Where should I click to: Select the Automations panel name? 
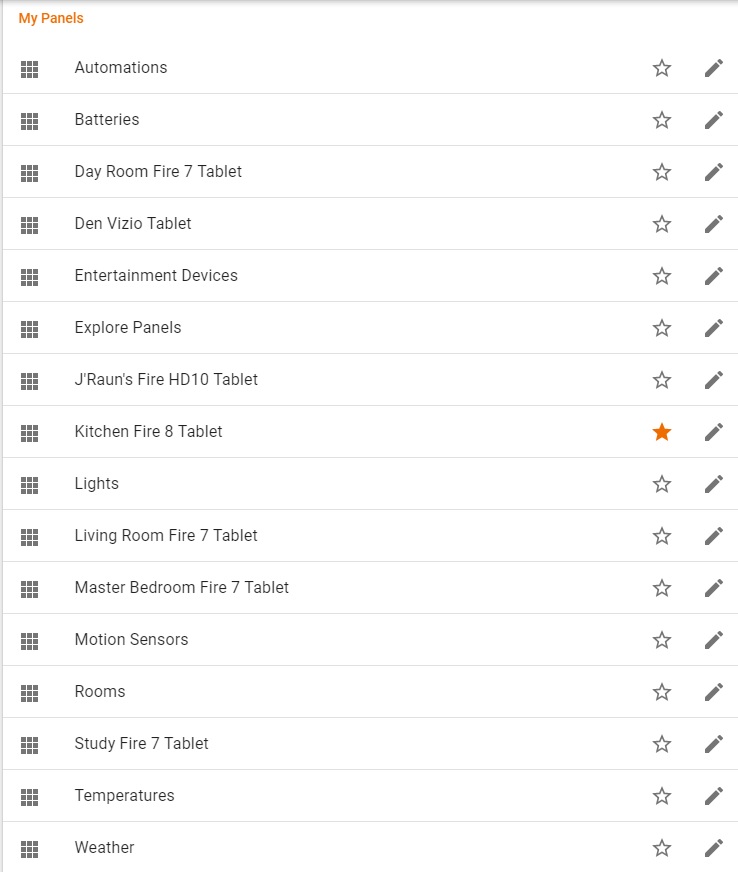[x=121, y=68]
